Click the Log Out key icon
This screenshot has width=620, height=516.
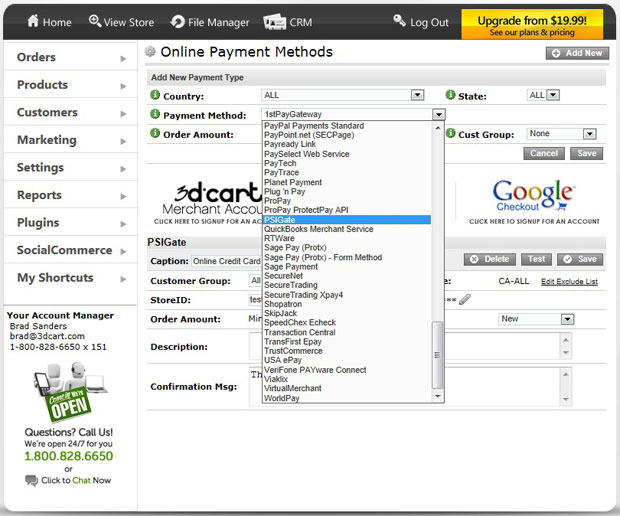click(x=399, y=20)
